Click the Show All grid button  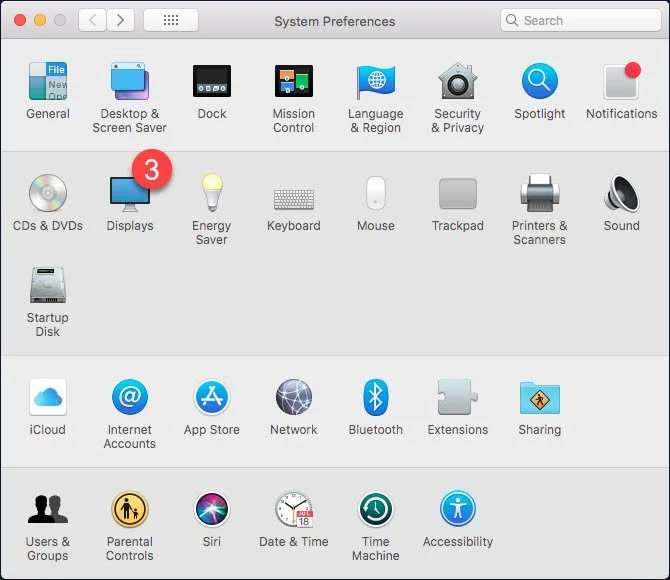(171, 20)
